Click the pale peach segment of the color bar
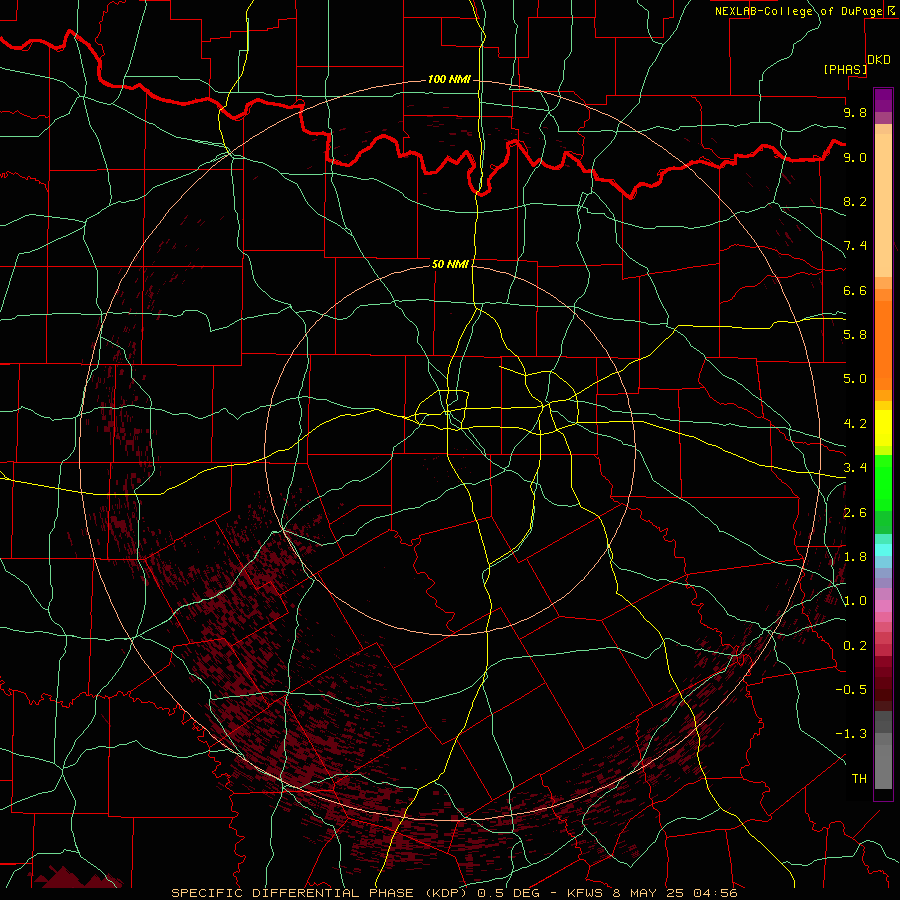The height and width of the screenshot is (900, 900). 883,205
